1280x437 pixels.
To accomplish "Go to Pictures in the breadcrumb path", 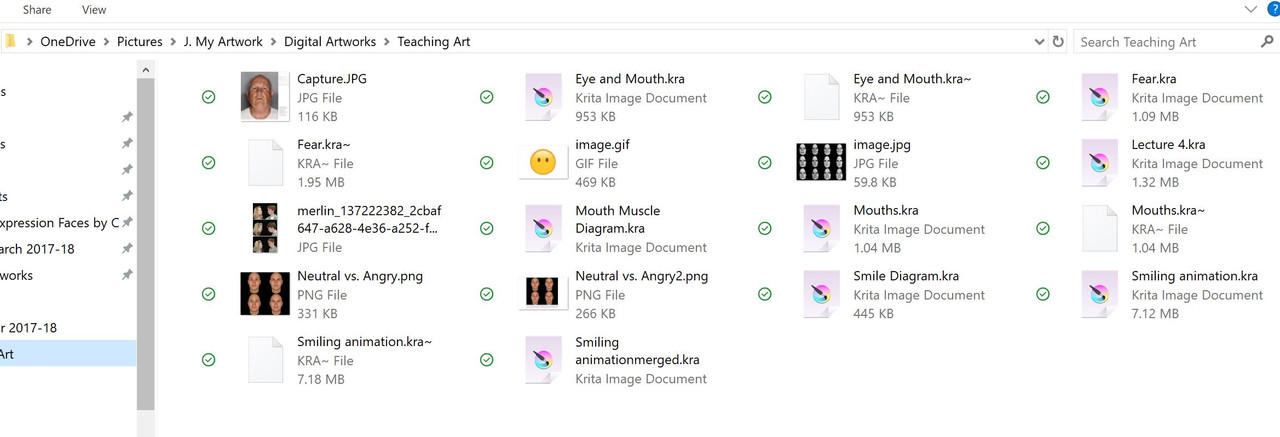I will [139, 42].
